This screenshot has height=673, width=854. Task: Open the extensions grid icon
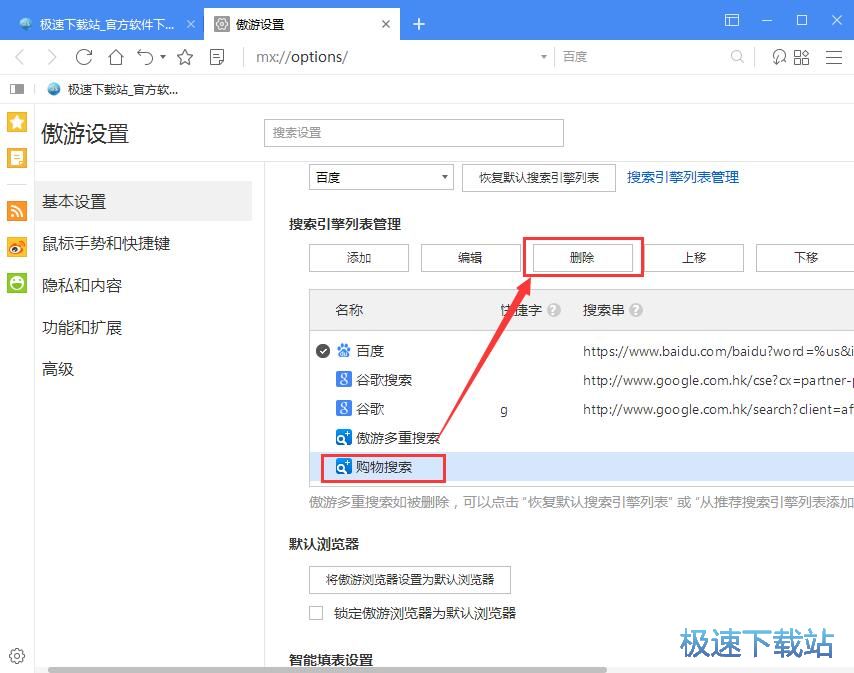(802, 57)
